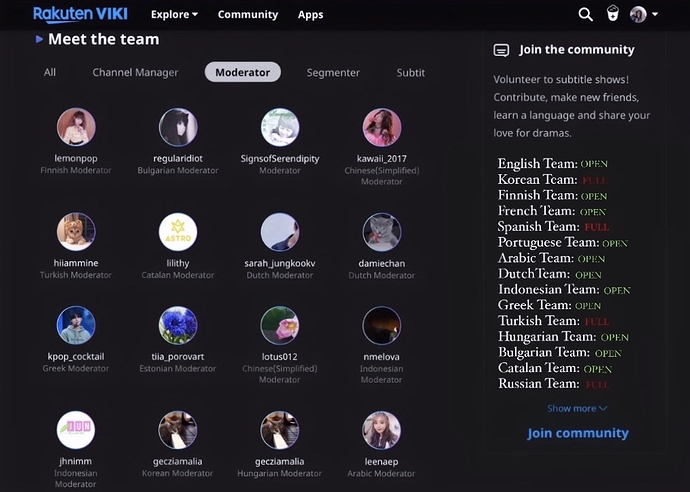Open the search magnifier icon
This screenshot has width=690, height=492.
pyautogui.click(x=585, y=15)
